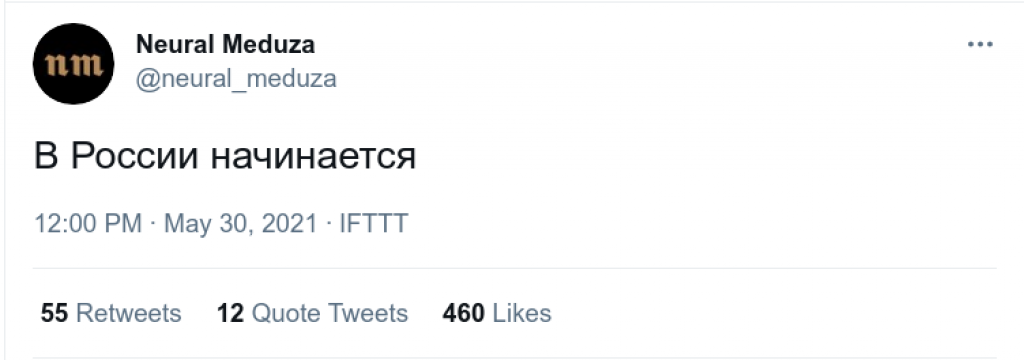Show the 460 Likes list

[x=497, y=313]
